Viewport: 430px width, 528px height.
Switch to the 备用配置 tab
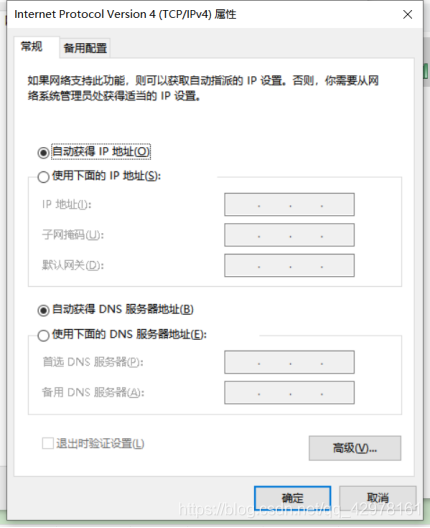(85, 48)
